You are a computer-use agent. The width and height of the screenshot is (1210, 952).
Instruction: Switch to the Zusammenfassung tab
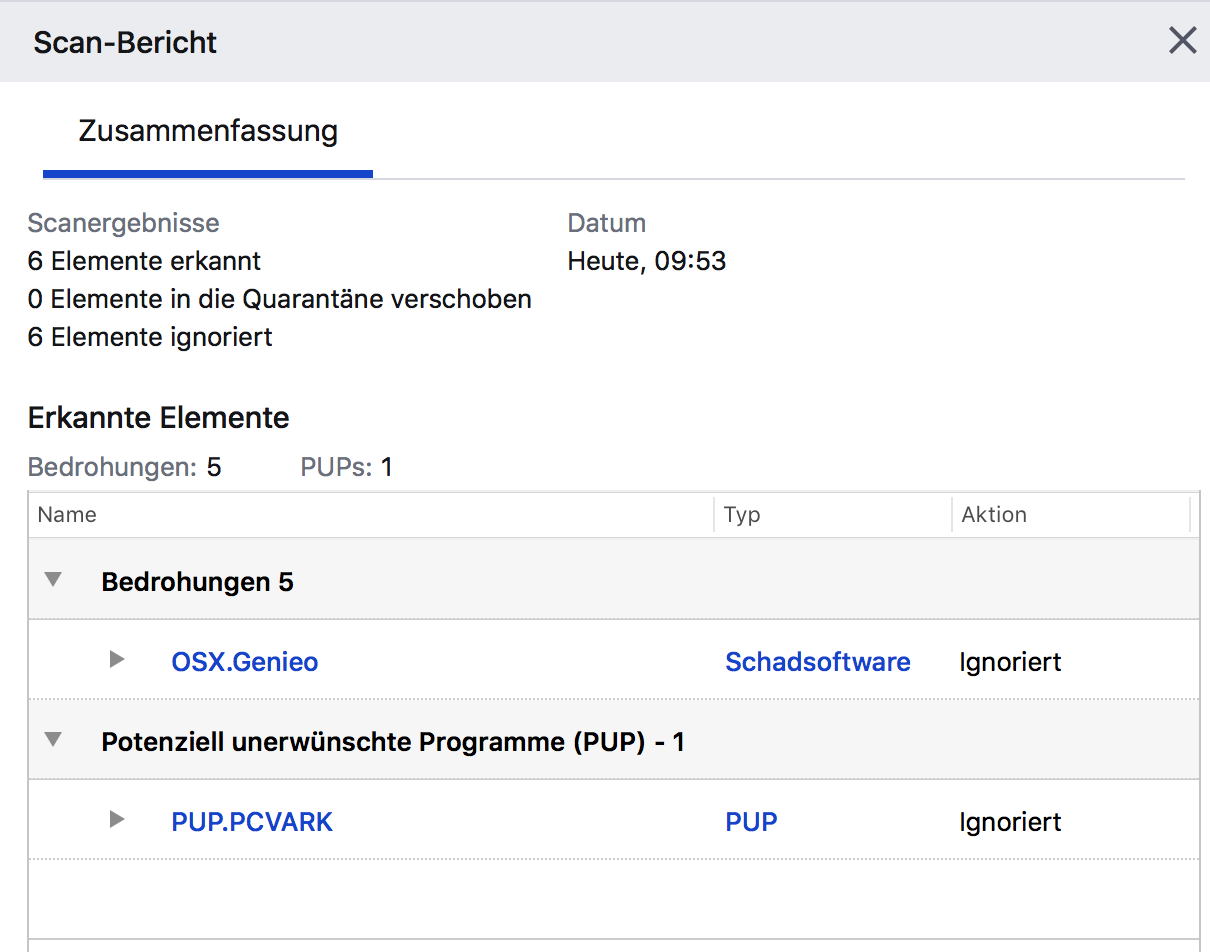(208, 131)
